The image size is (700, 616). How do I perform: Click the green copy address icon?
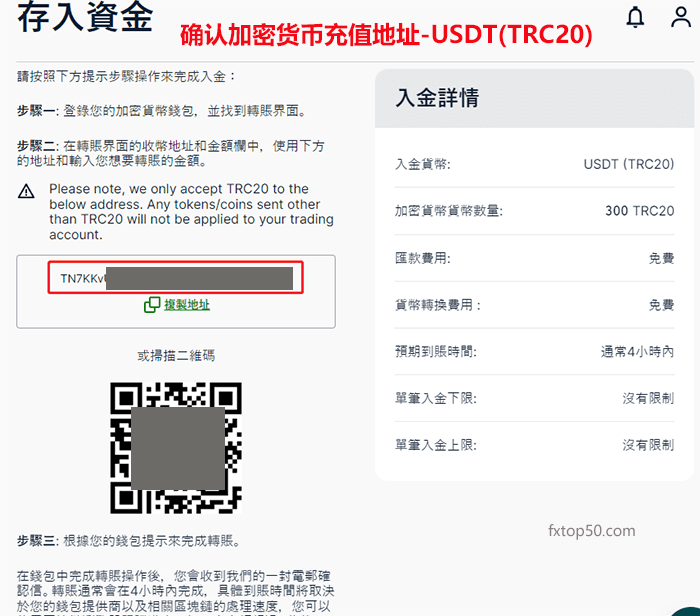pos(152,305)
